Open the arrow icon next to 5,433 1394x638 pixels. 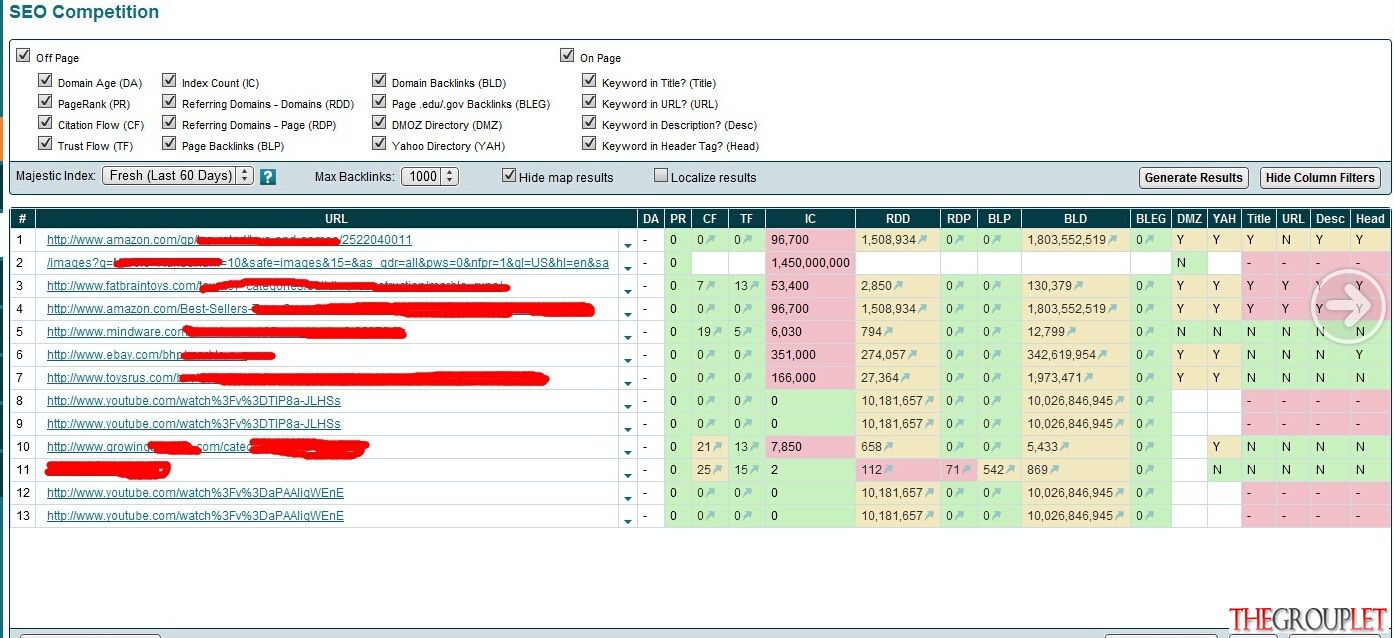tap(1066, 447)
